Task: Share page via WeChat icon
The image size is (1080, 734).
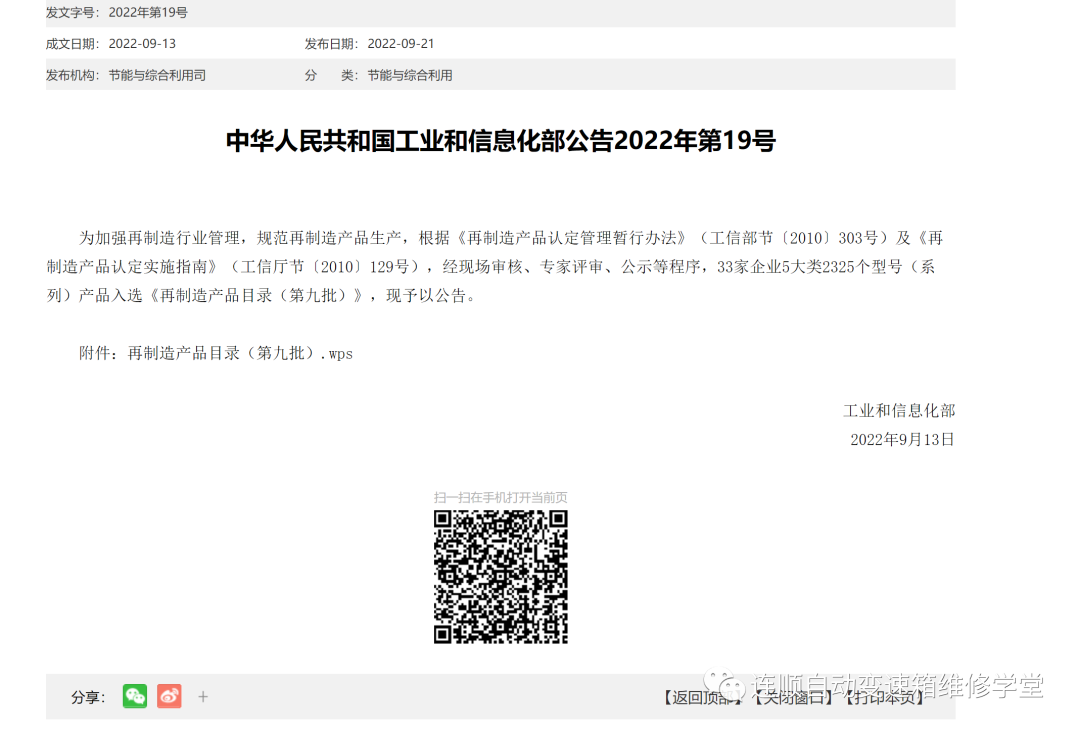Action: click(x=135, y=696)
